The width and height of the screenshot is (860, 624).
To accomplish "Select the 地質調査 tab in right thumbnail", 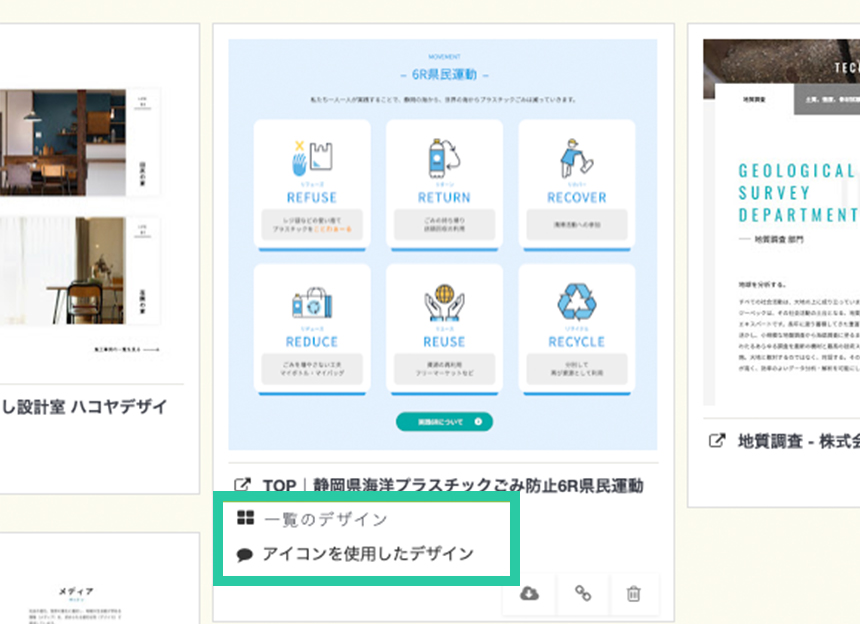I will (753, 100).
